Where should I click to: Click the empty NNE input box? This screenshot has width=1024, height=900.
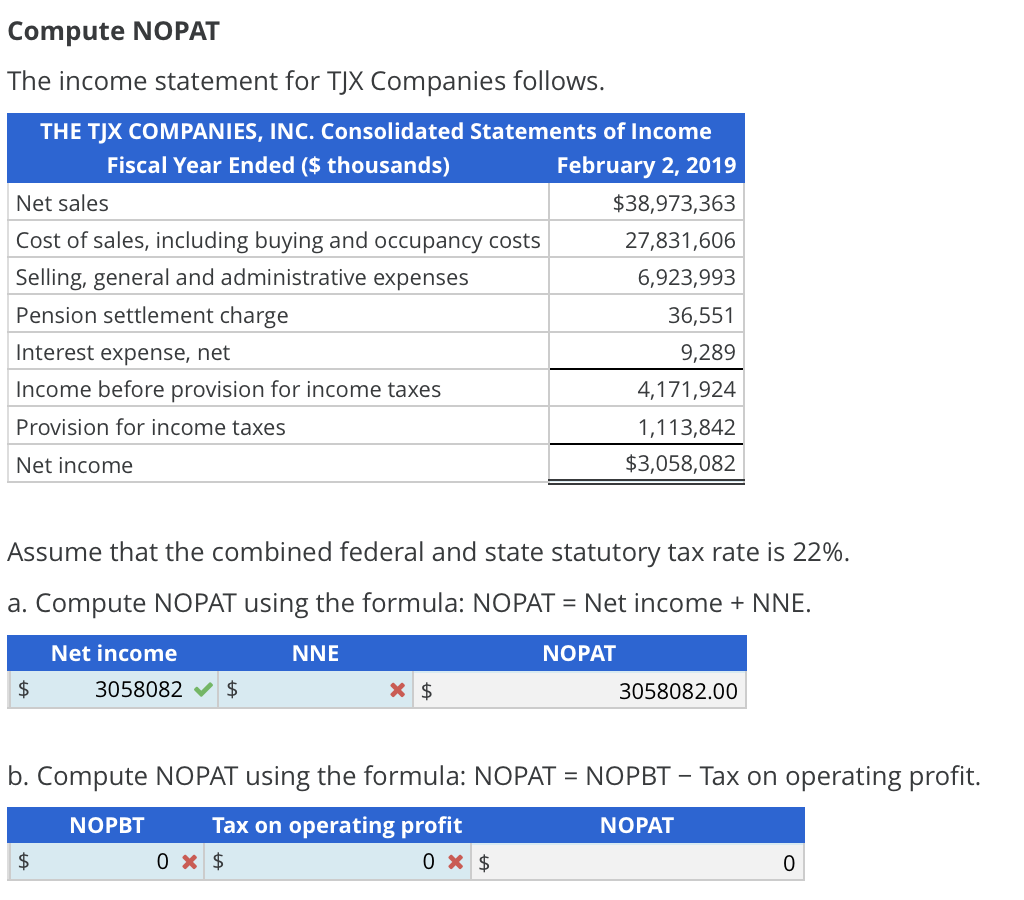click(310, 689)
